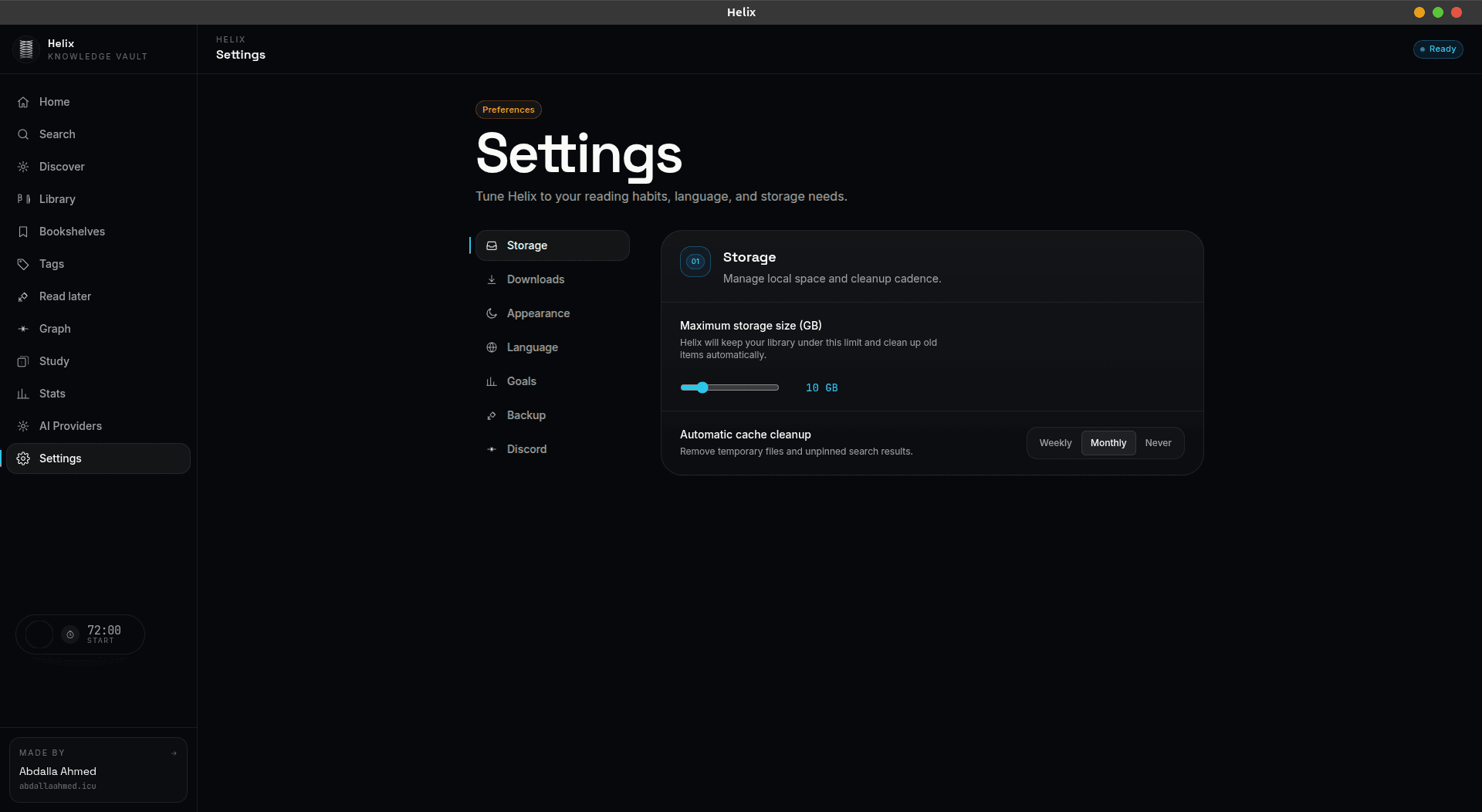The image size is (1482, 812).
Task: Switch to Goals settings tab
Action: pyautogui.click(x=553, y=381)
